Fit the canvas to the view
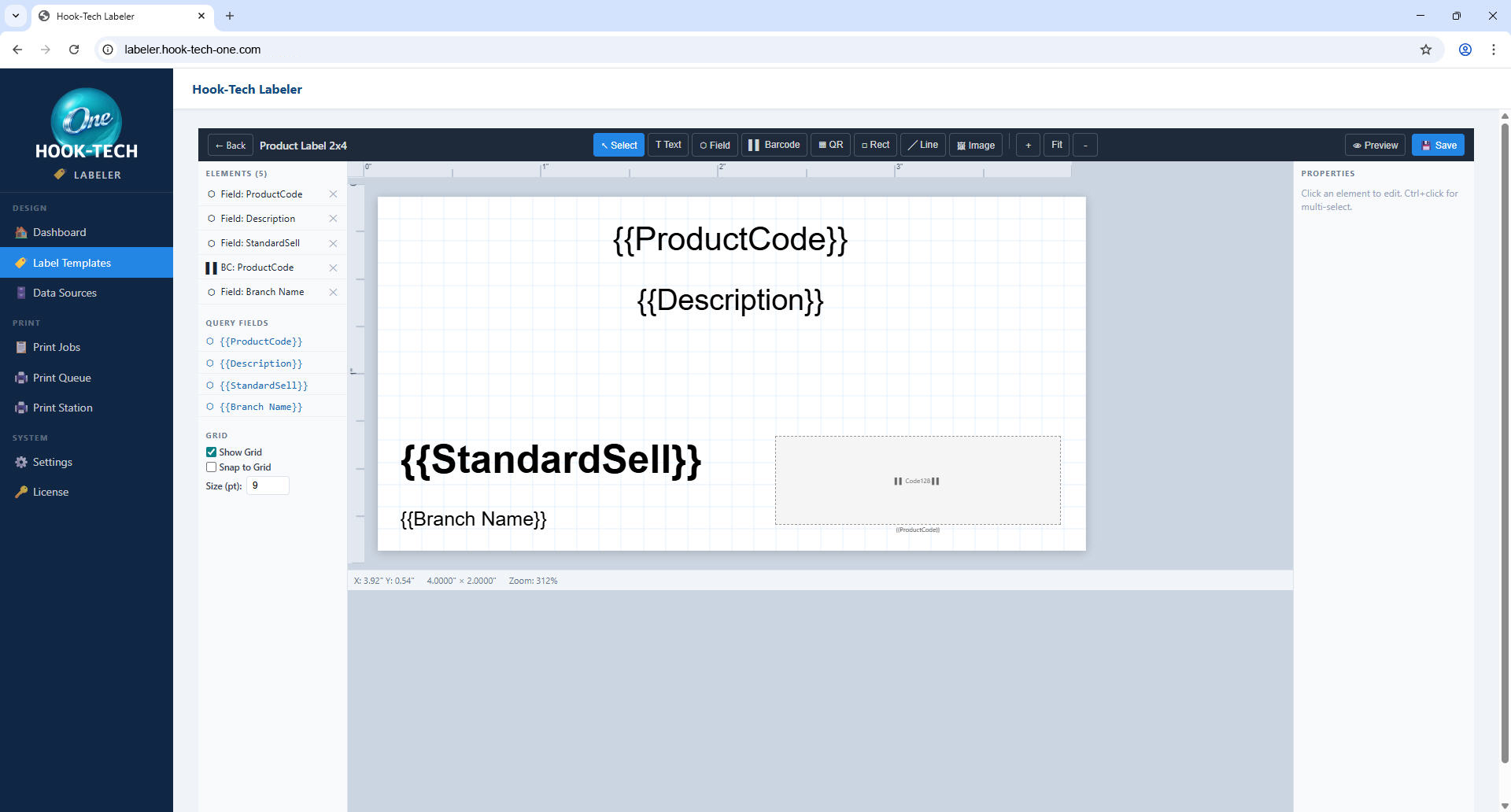This screenshot has height=812, width=1511. (x=1056, y=145)
